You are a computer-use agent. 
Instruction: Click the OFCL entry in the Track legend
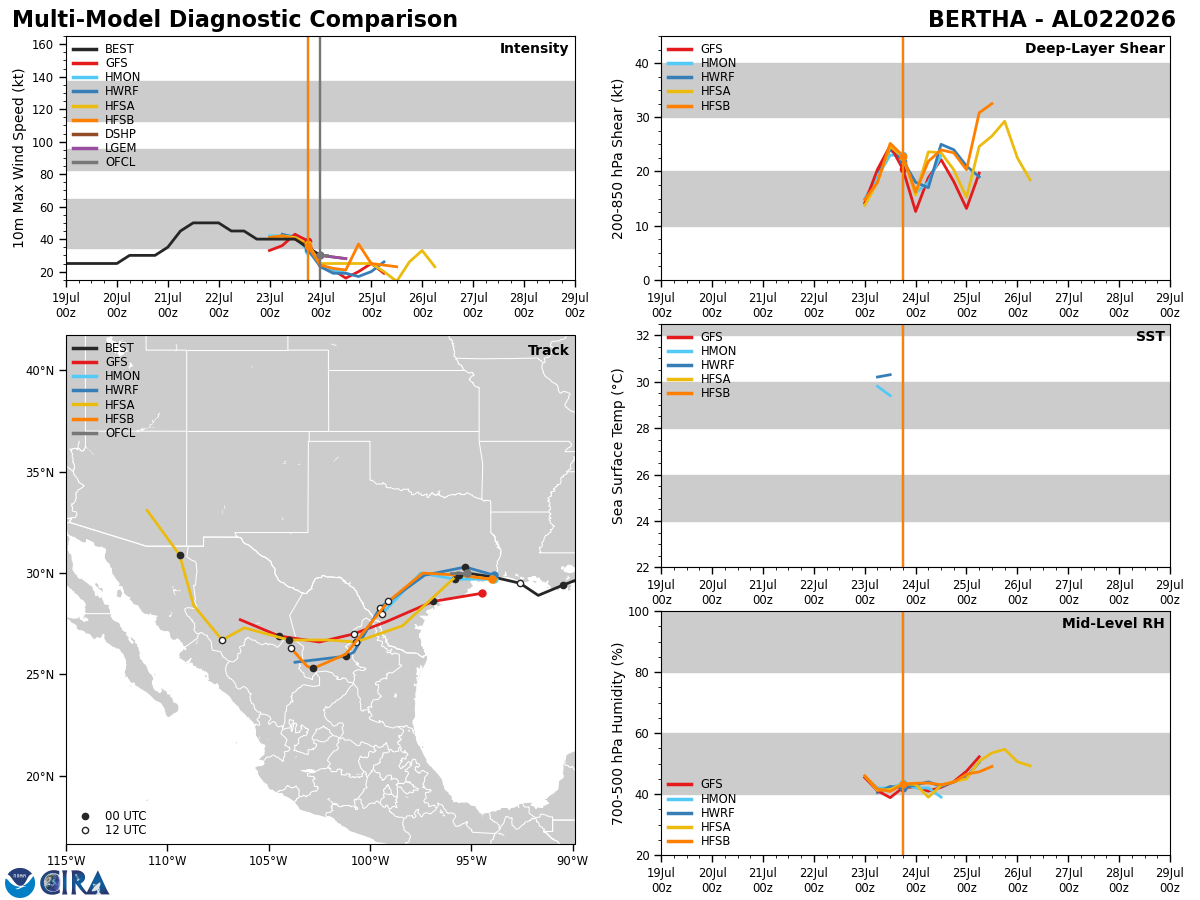pos(104,433)
